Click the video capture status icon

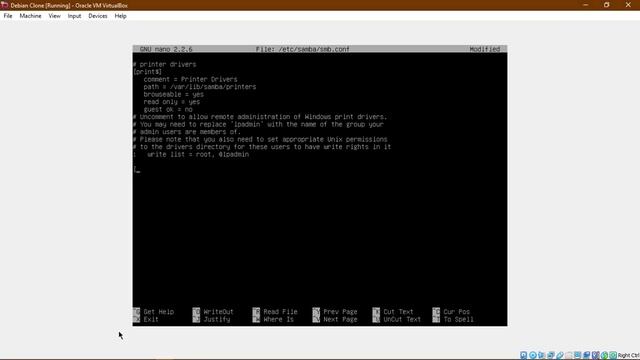pos(587,355)
